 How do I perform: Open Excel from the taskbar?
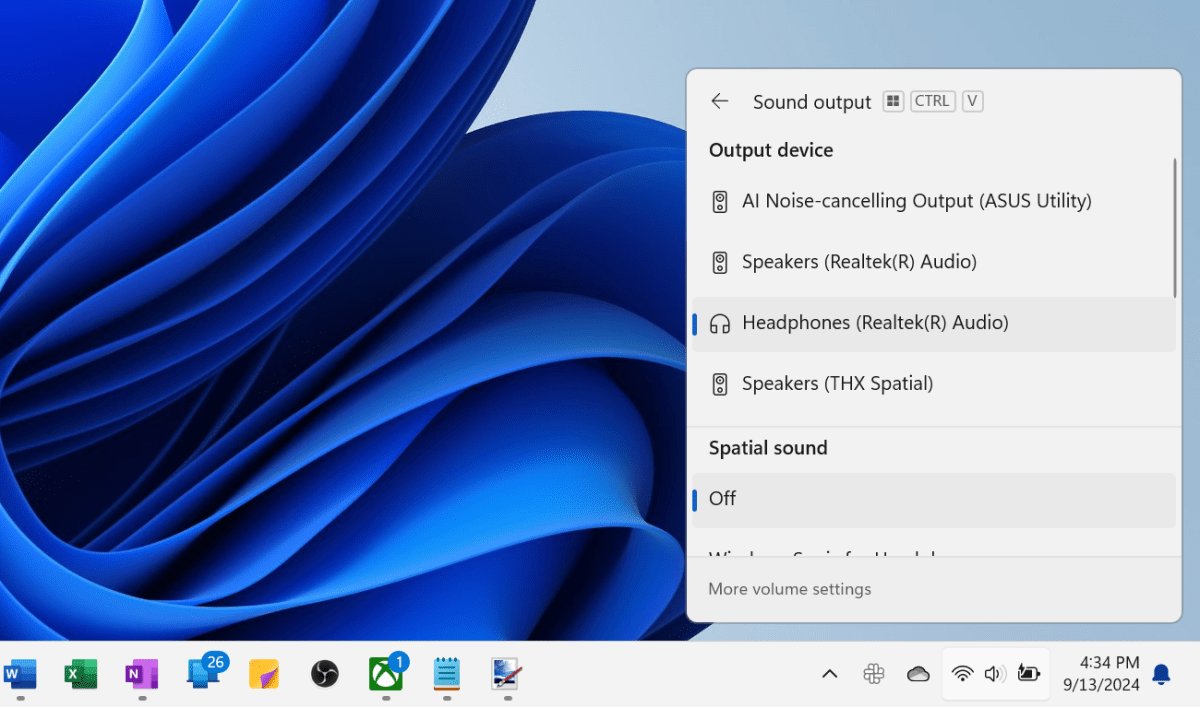point(80,673)
